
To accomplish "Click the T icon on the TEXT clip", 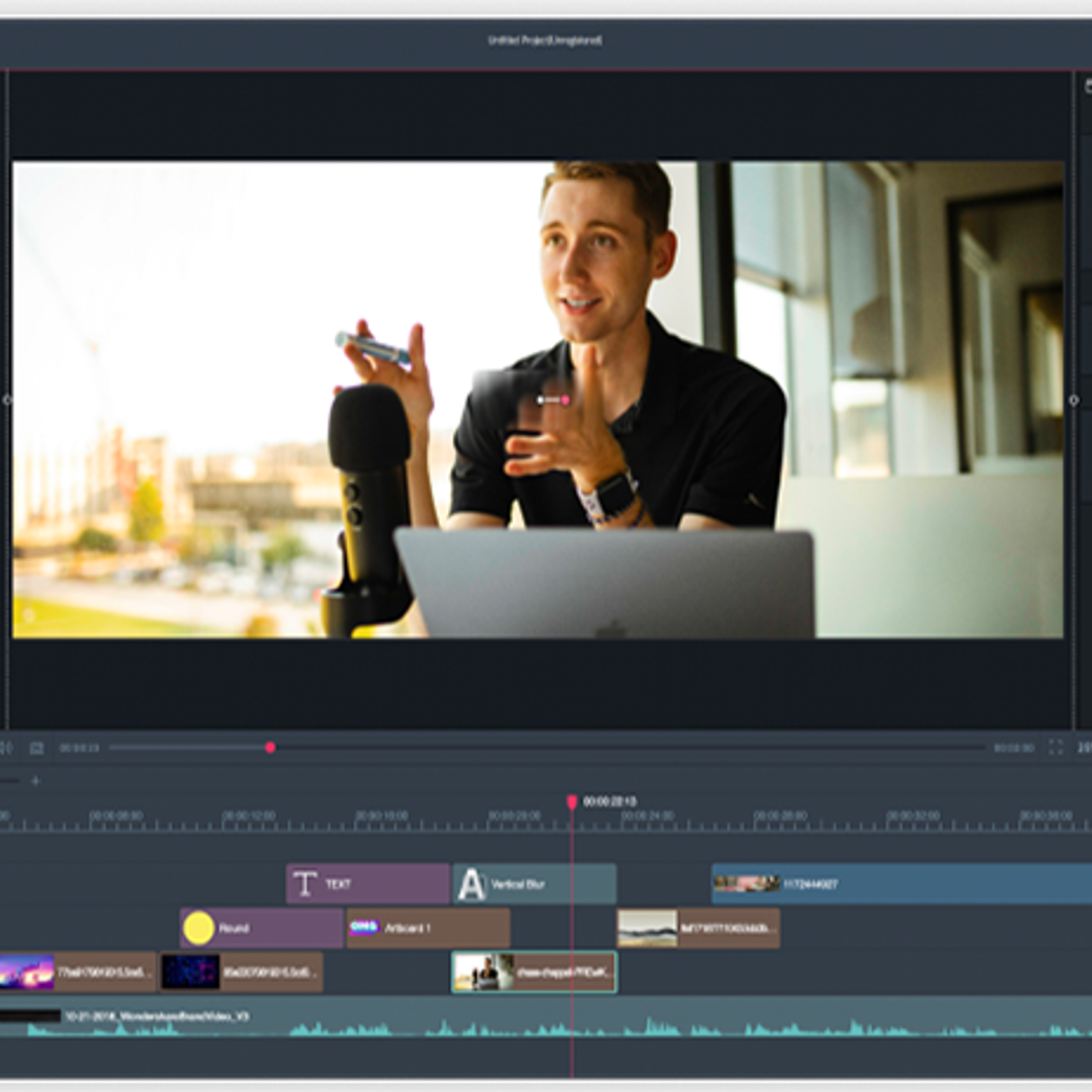I will click(x=304, y=884).
